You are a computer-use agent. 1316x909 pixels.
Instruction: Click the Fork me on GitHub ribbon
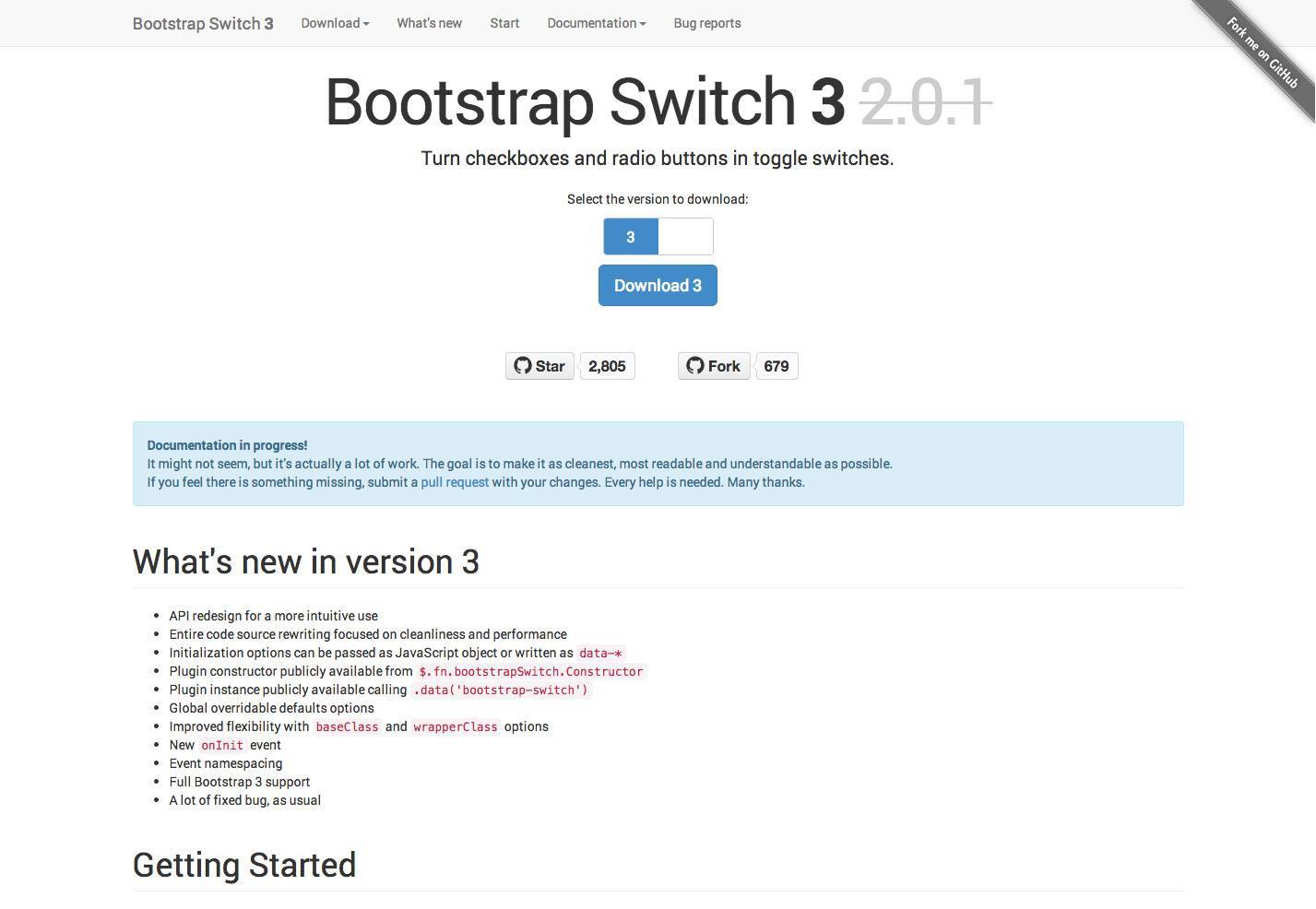[1262, 53]
